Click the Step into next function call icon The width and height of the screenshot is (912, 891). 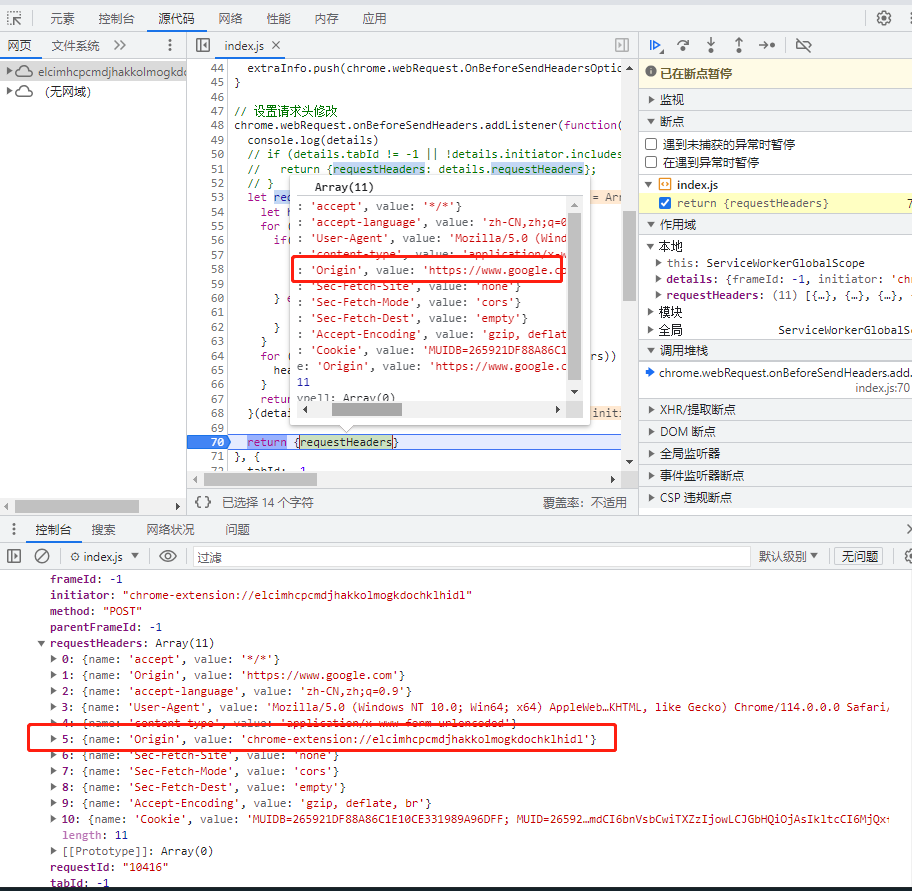pyautogui.click(x=712, y=45)
